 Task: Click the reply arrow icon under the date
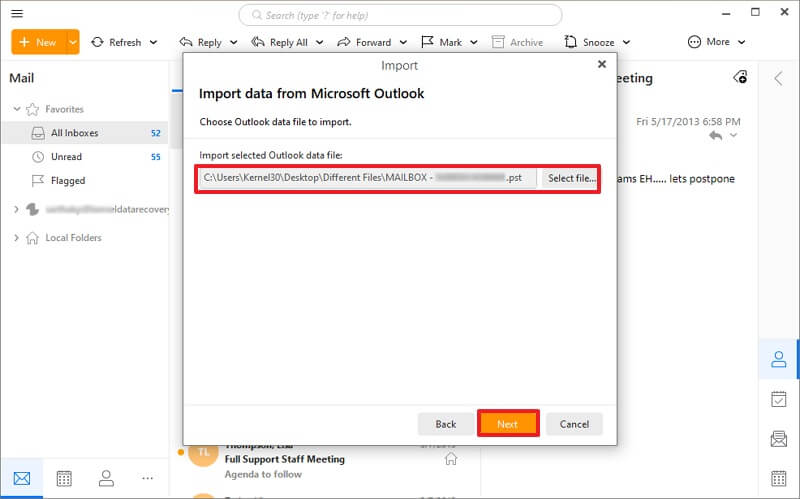(x=716, y=136)
